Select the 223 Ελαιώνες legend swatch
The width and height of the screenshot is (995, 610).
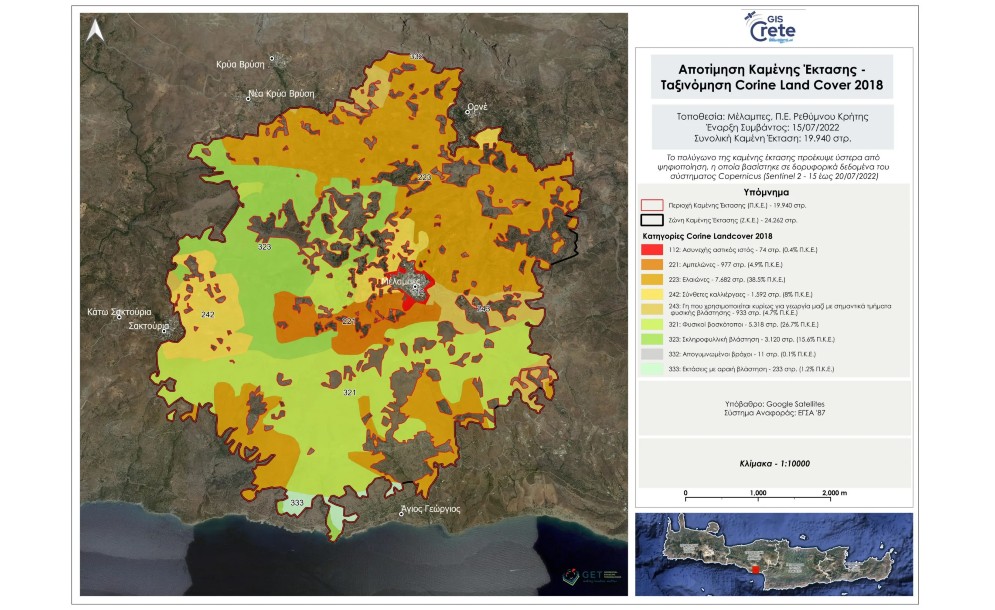coord(652,278)
